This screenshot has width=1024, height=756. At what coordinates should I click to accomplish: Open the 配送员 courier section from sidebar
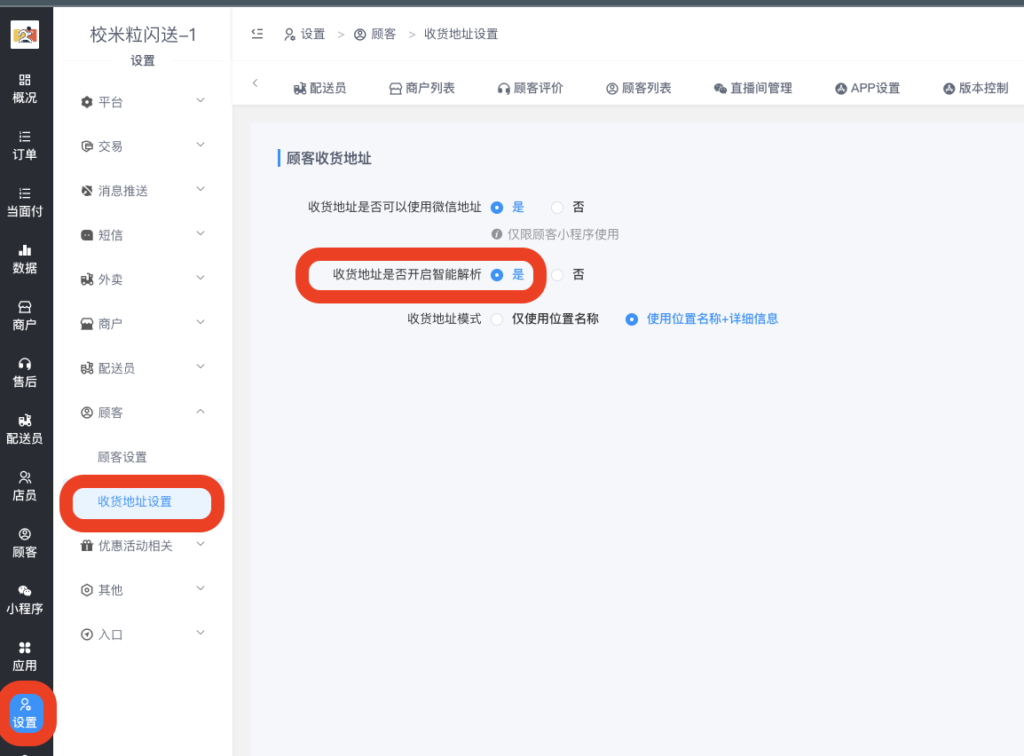(25, 428)
